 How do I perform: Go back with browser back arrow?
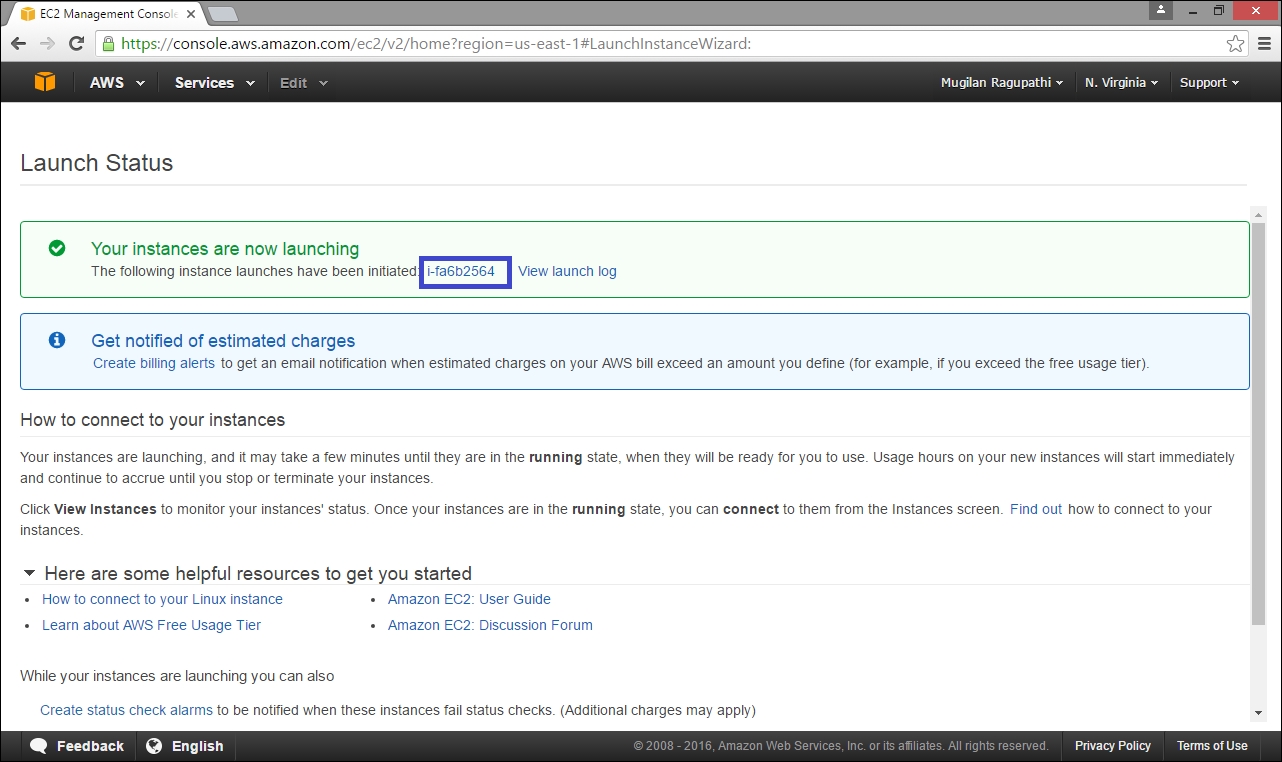point(18,44)
